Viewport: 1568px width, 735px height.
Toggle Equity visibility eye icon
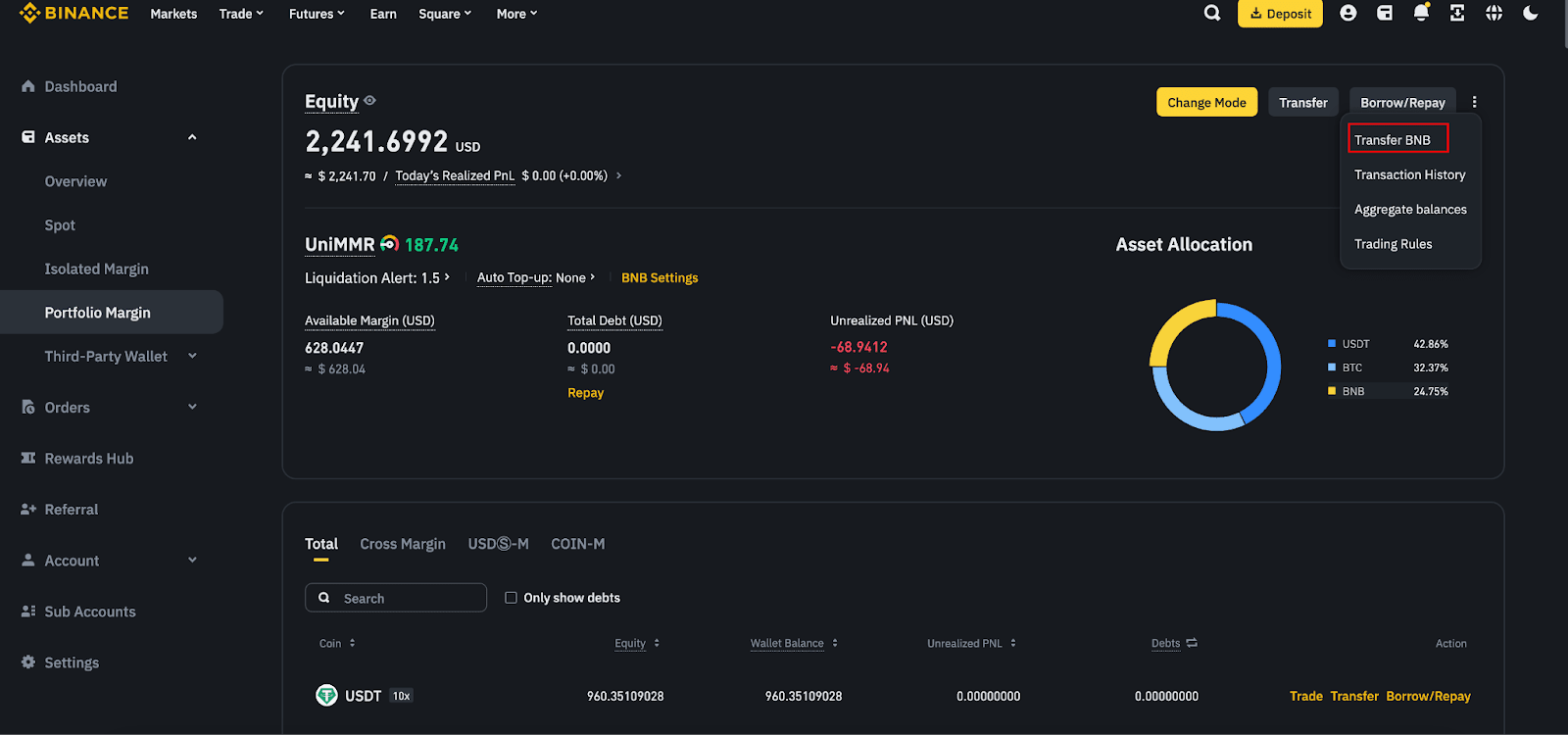369,100
